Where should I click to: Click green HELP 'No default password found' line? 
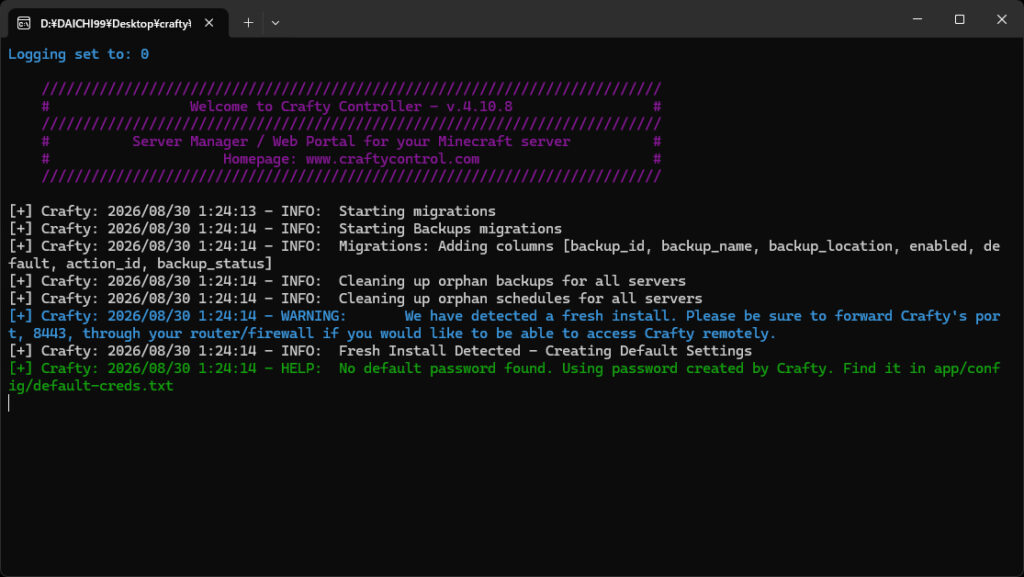pos(504,368)
